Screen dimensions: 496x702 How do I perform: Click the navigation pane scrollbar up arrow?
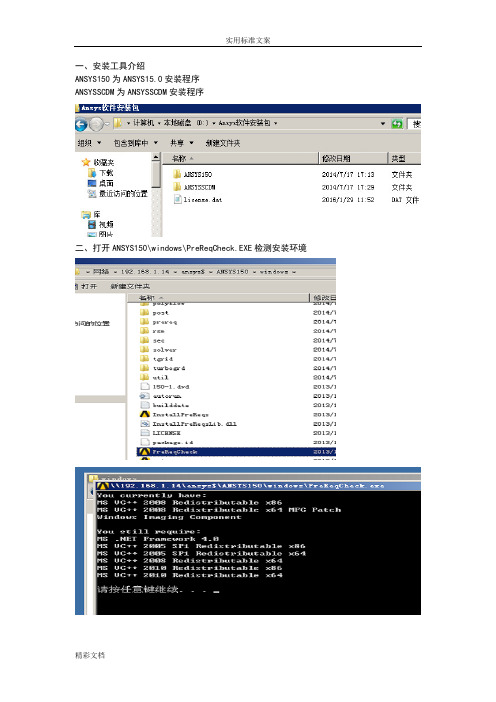pos(156,157)
